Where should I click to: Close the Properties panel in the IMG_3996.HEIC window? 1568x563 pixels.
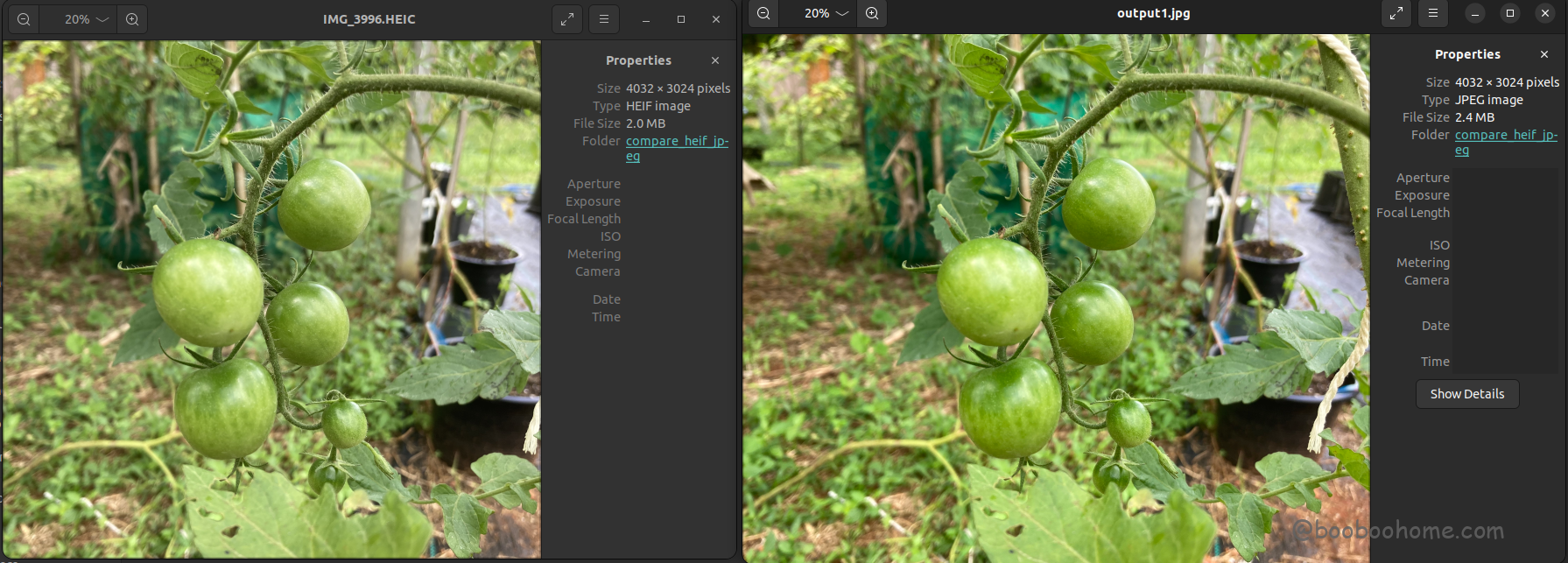(715, 60)
